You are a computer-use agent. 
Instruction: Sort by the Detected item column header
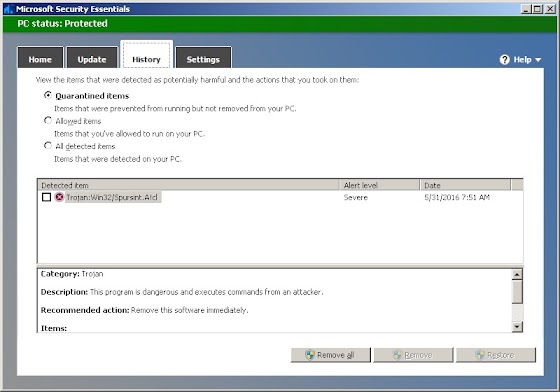188,185
